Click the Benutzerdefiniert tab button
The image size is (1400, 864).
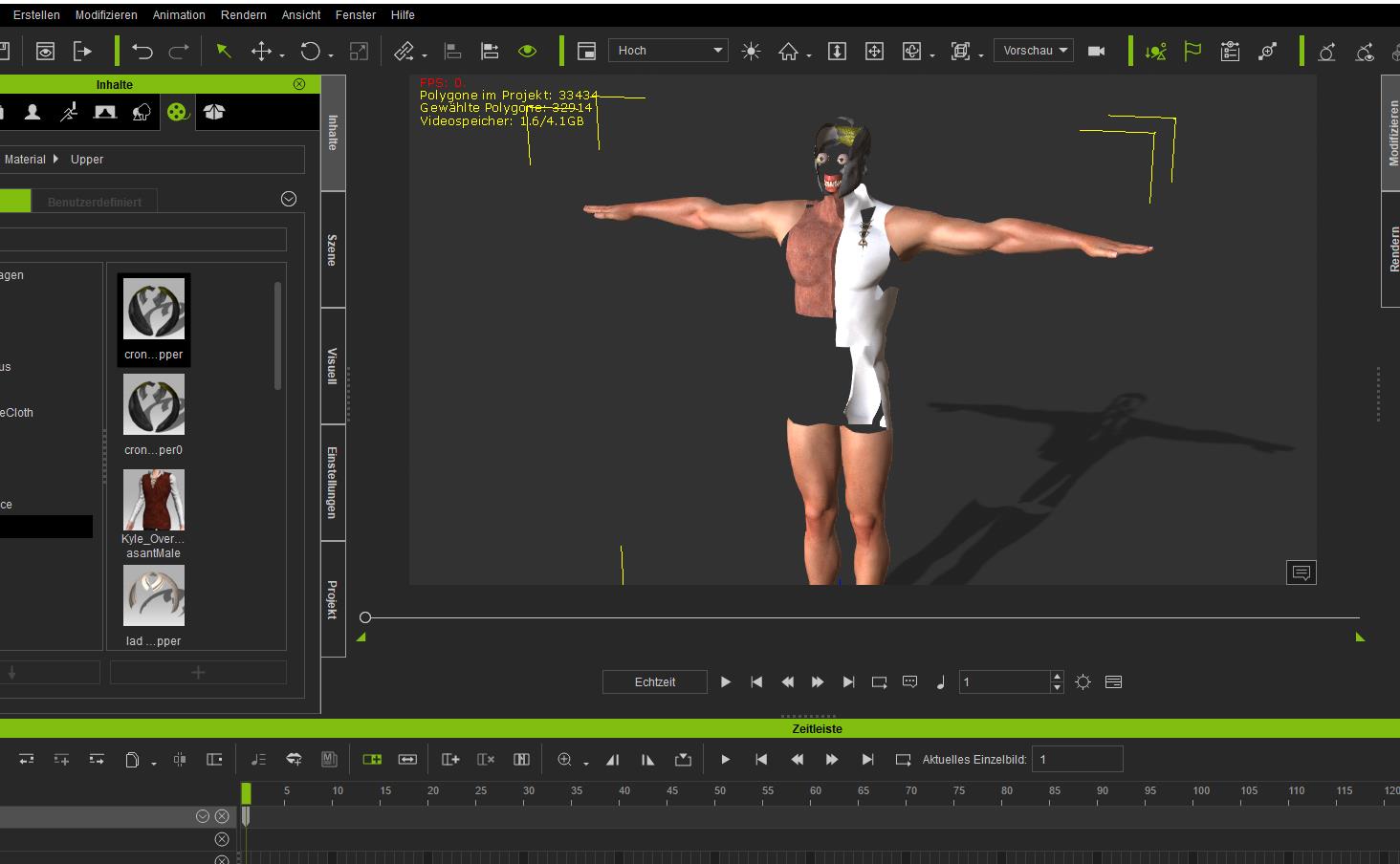coord(95,202)
